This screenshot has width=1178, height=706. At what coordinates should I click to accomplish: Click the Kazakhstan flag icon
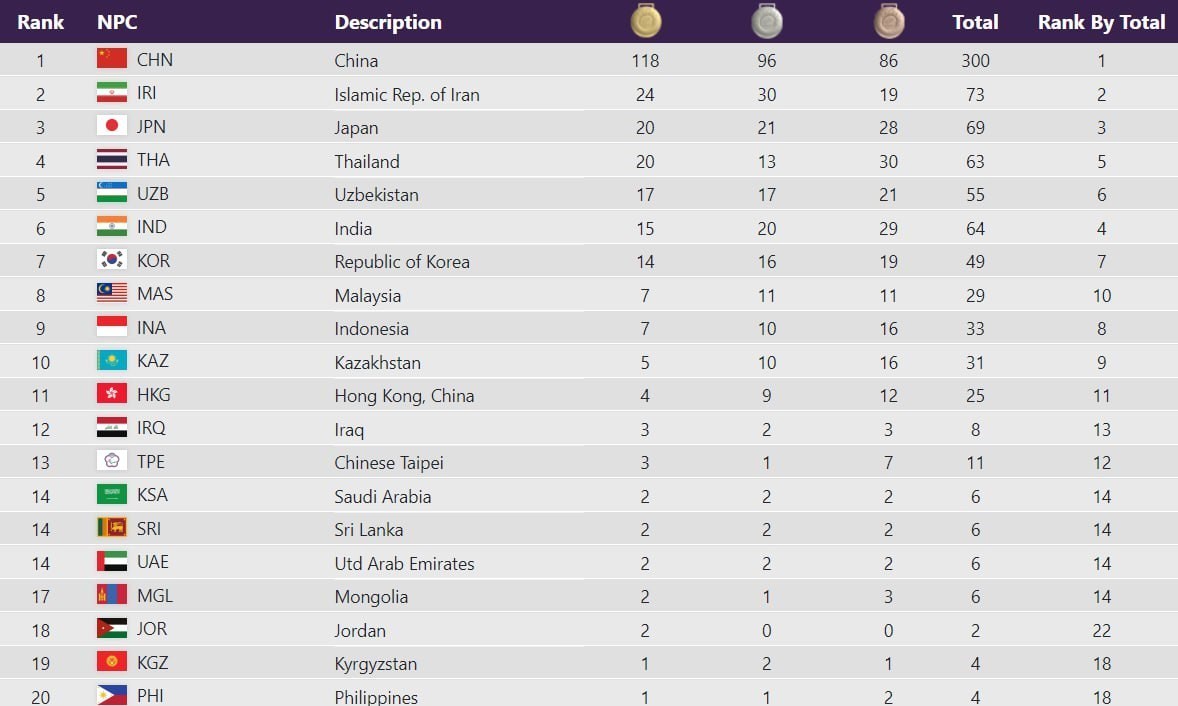tap(112, 360)
